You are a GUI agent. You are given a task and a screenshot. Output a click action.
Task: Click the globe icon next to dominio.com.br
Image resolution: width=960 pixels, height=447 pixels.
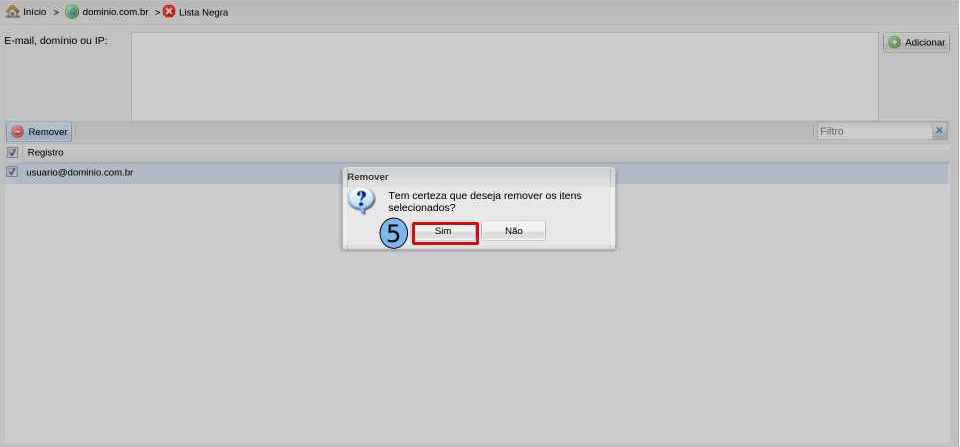(x=72, y=12)
